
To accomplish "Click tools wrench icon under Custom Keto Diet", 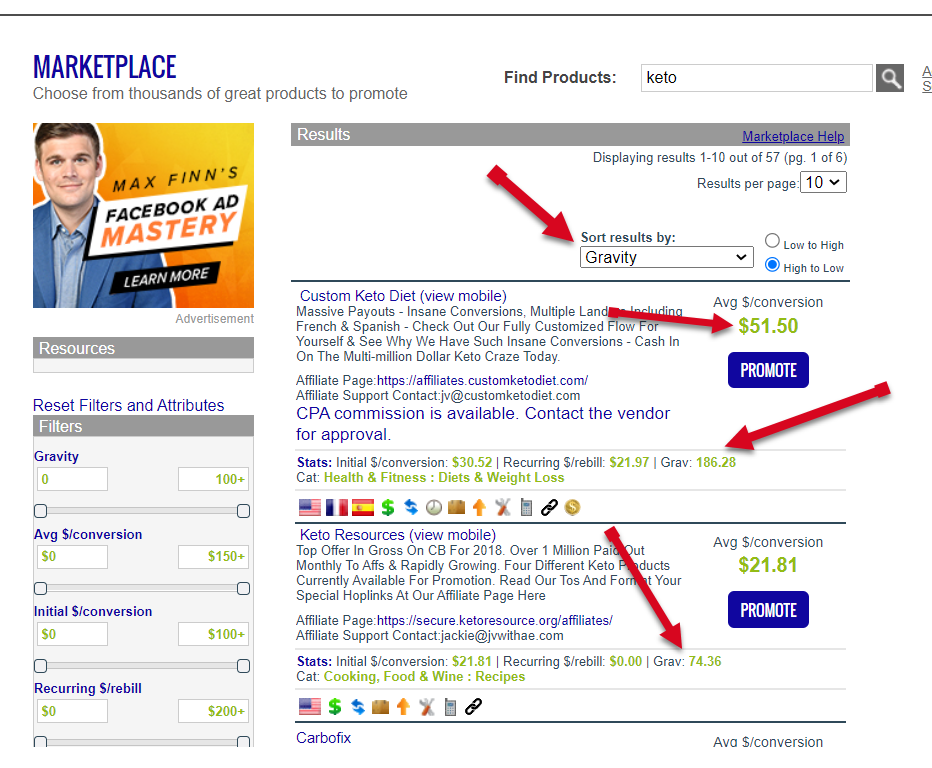I will click(x=503, y=507).
